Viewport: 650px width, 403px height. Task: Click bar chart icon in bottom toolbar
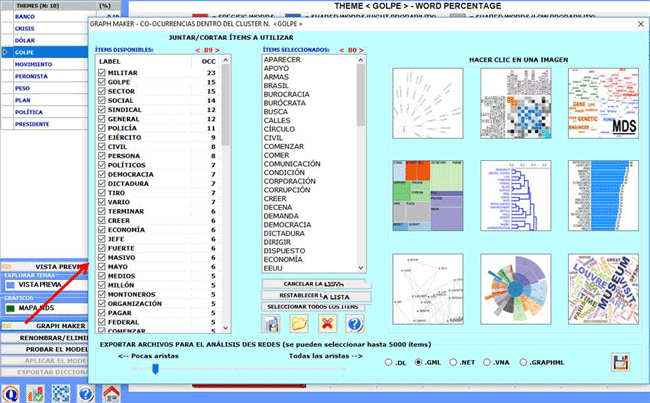[x=35, y=393]
